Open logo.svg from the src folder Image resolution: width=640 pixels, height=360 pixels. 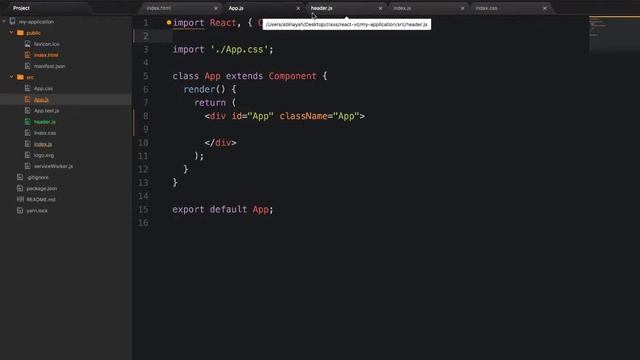point(44,155)
